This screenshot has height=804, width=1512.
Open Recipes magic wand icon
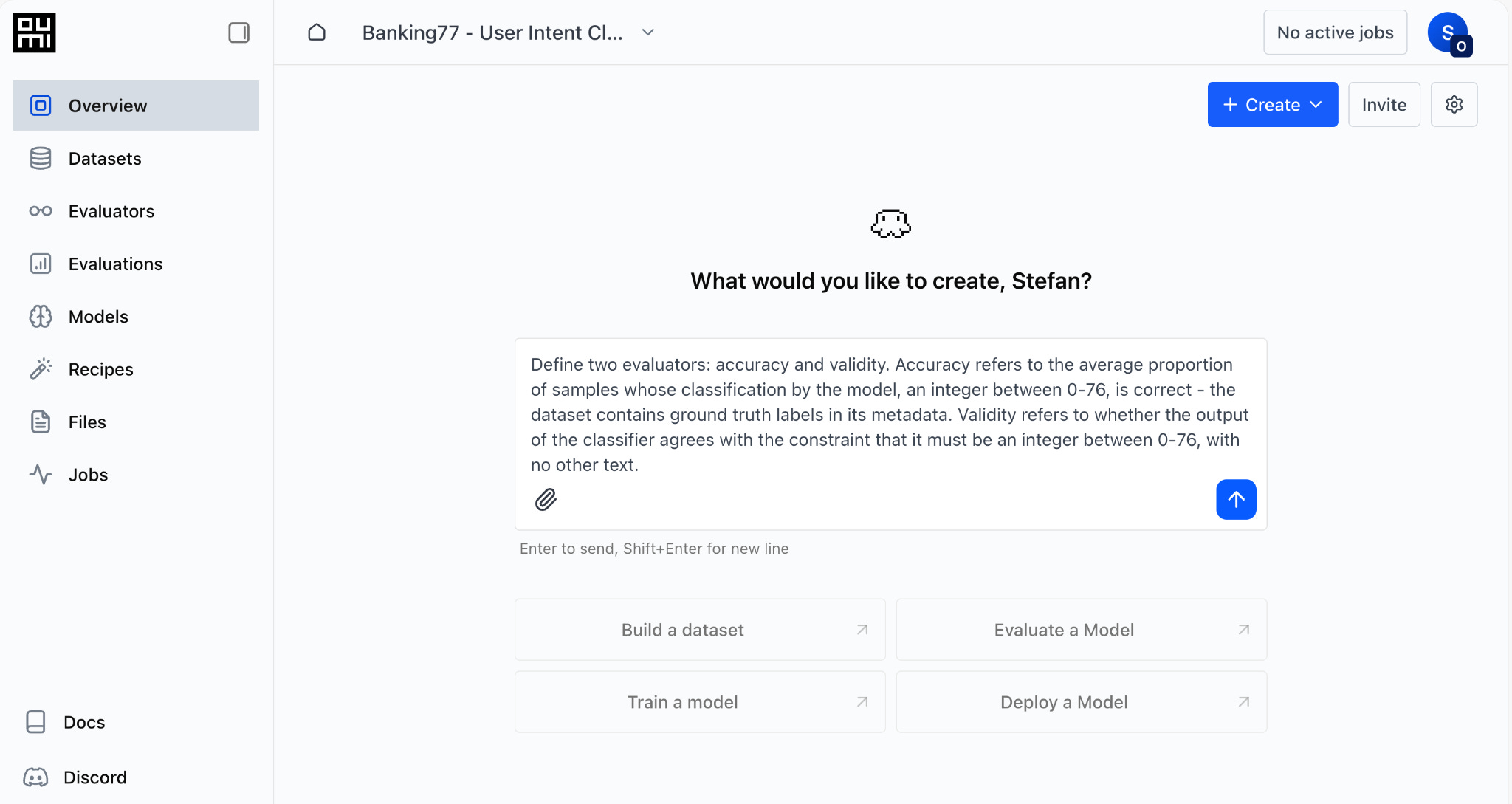(41, 369)
